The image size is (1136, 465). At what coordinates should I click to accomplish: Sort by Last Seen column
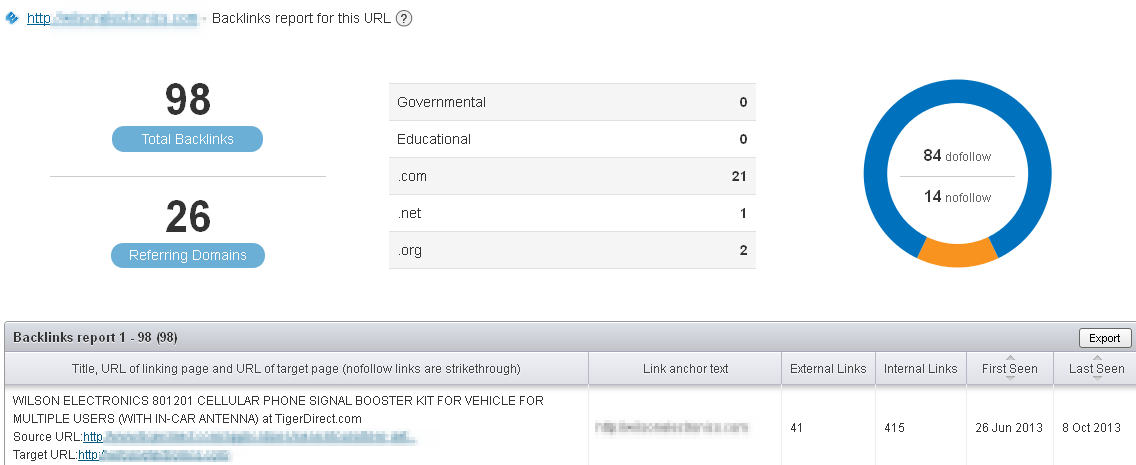(1096, 368)
